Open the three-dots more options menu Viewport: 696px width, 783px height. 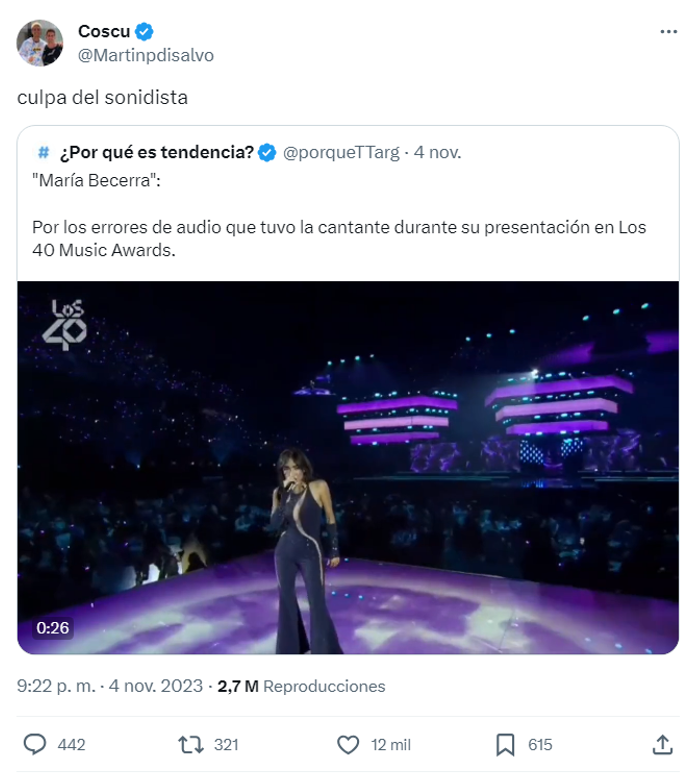(x=668, y=32)
